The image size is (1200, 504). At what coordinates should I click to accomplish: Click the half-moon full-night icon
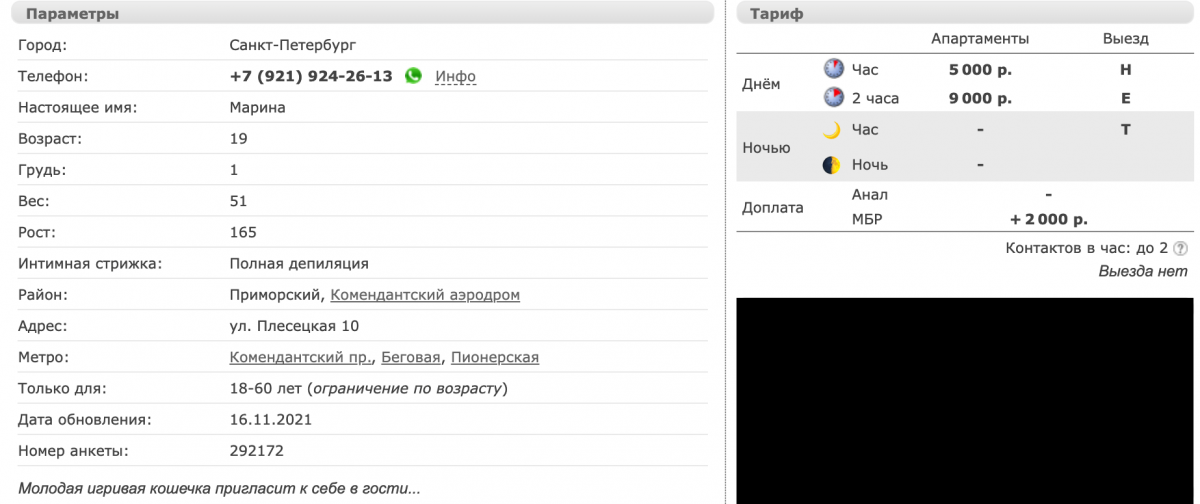click(832, 165)
